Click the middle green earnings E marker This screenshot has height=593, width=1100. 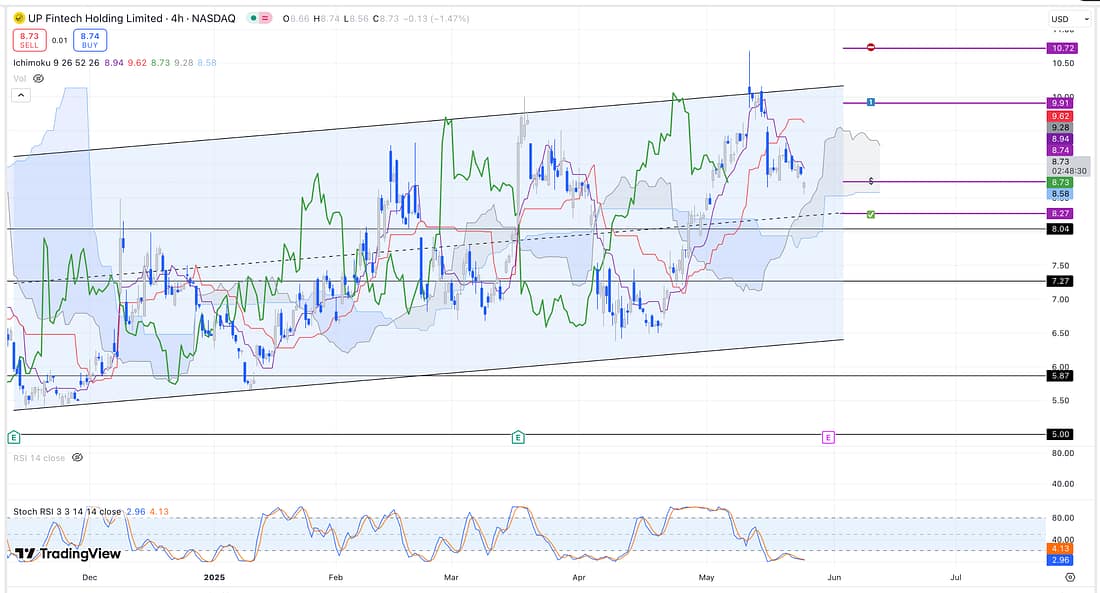coord(518,437)
